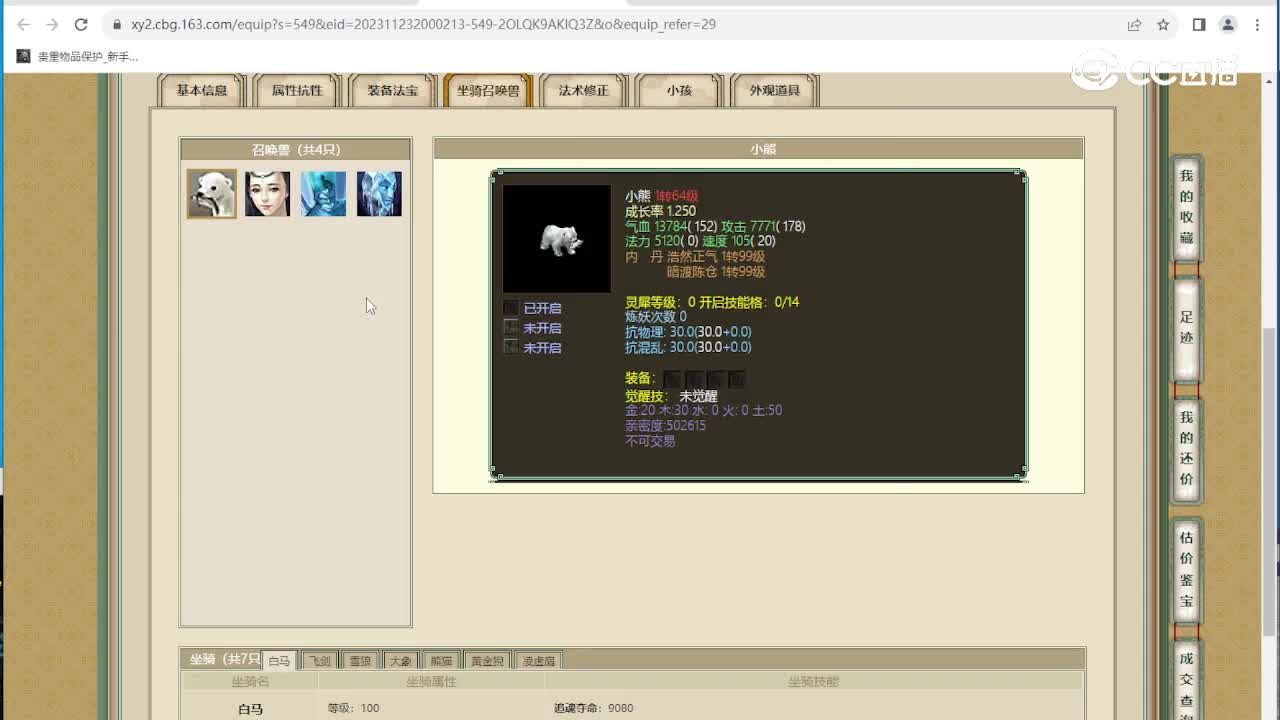Click the first 未开启 skill slot icon
Image resolution: width=1280 pixels, height=720 pixels.
511,327
